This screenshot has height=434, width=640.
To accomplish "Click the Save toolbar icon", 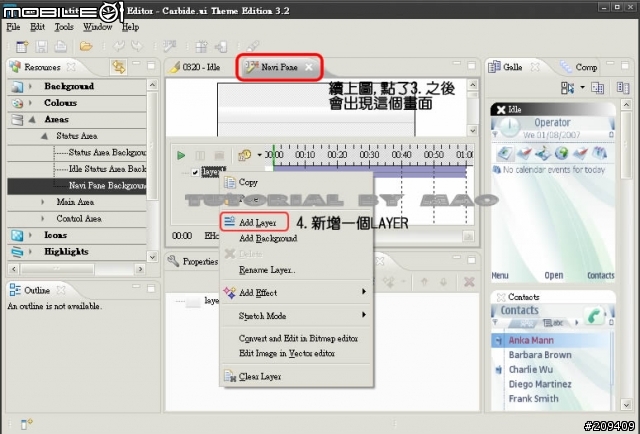I will point(41,47).
